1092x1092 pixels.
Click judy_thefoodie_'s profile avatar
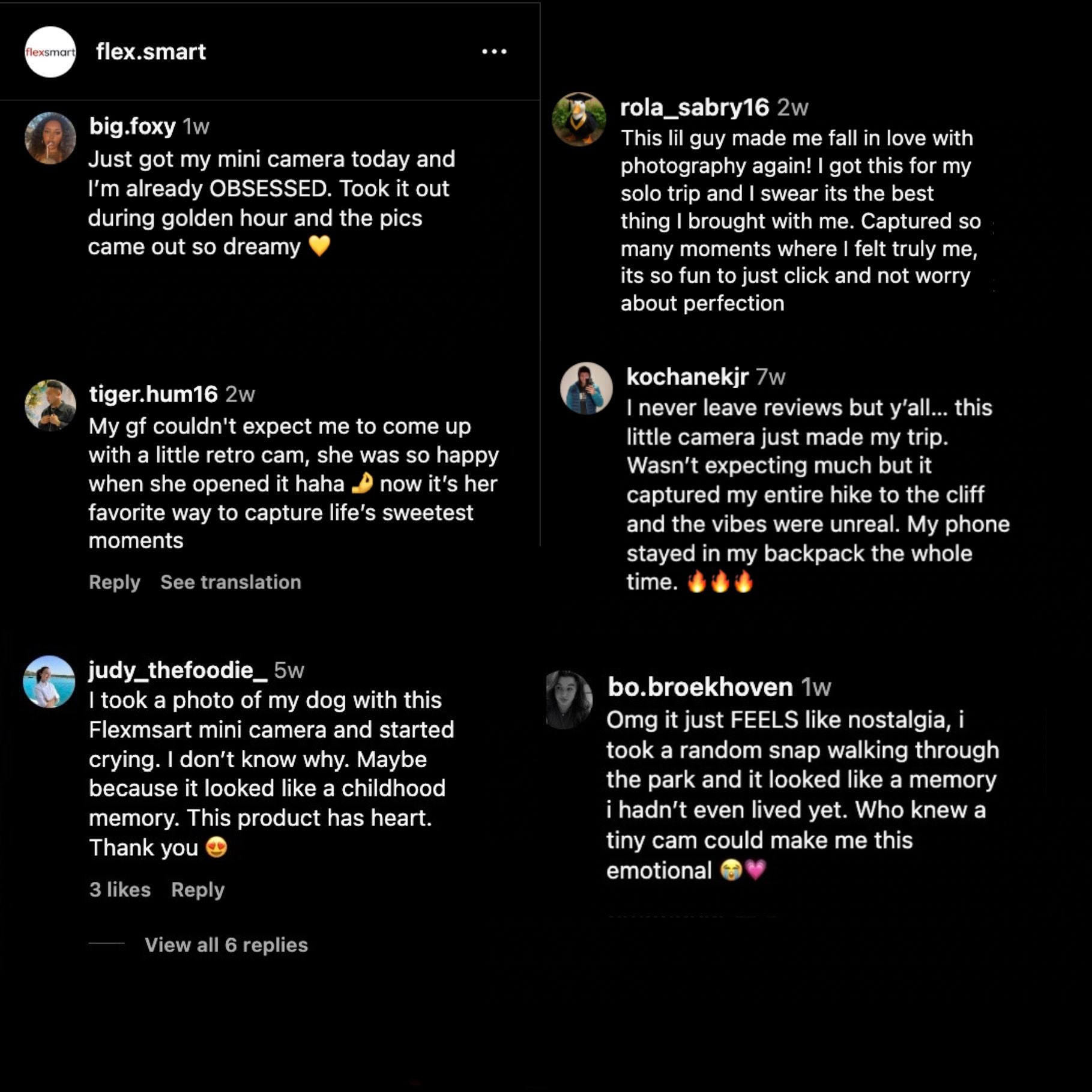coord(49,681)
